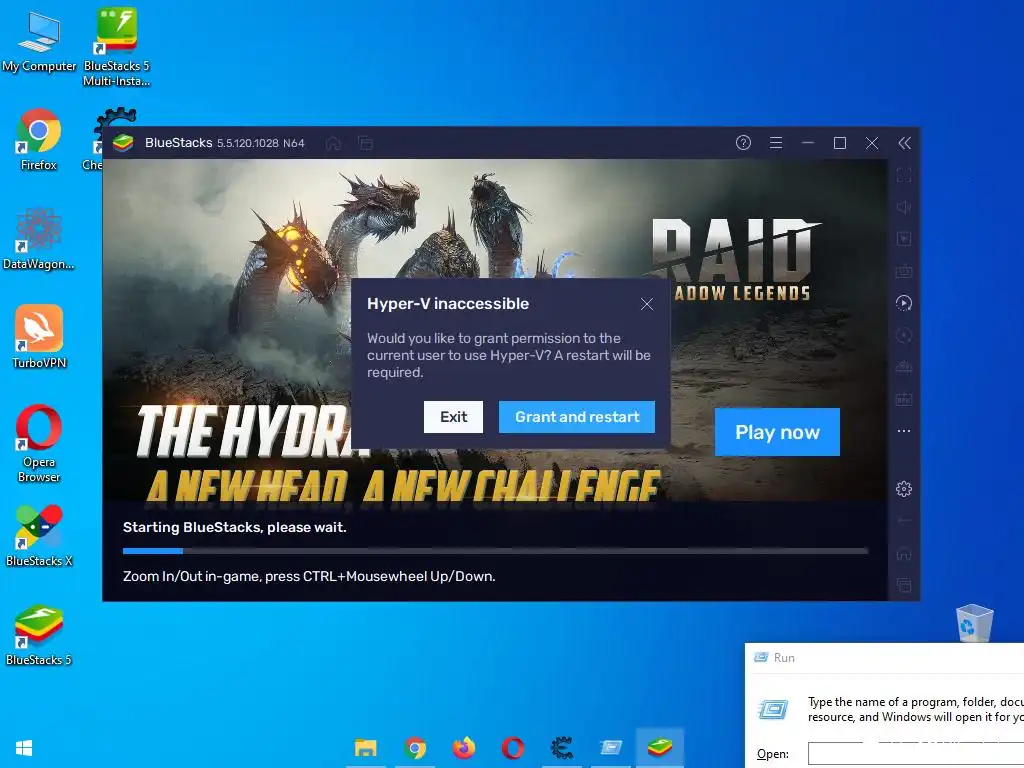1024x768 pixels.
Task: Open Opera from the taskbar
Action: coord(513,748)
